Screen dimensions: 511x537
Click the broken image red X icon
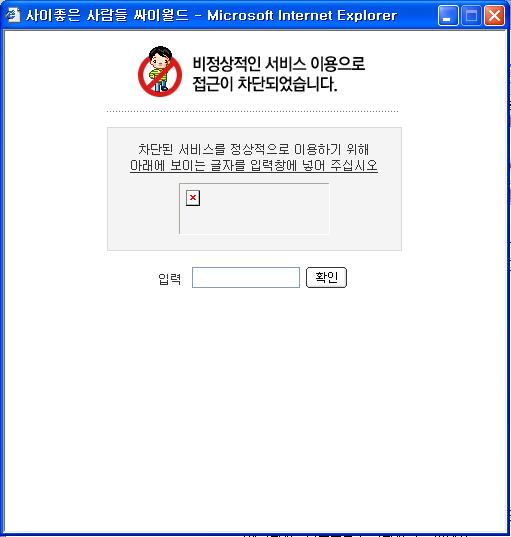pyautogui.click(x=193, y=198)
